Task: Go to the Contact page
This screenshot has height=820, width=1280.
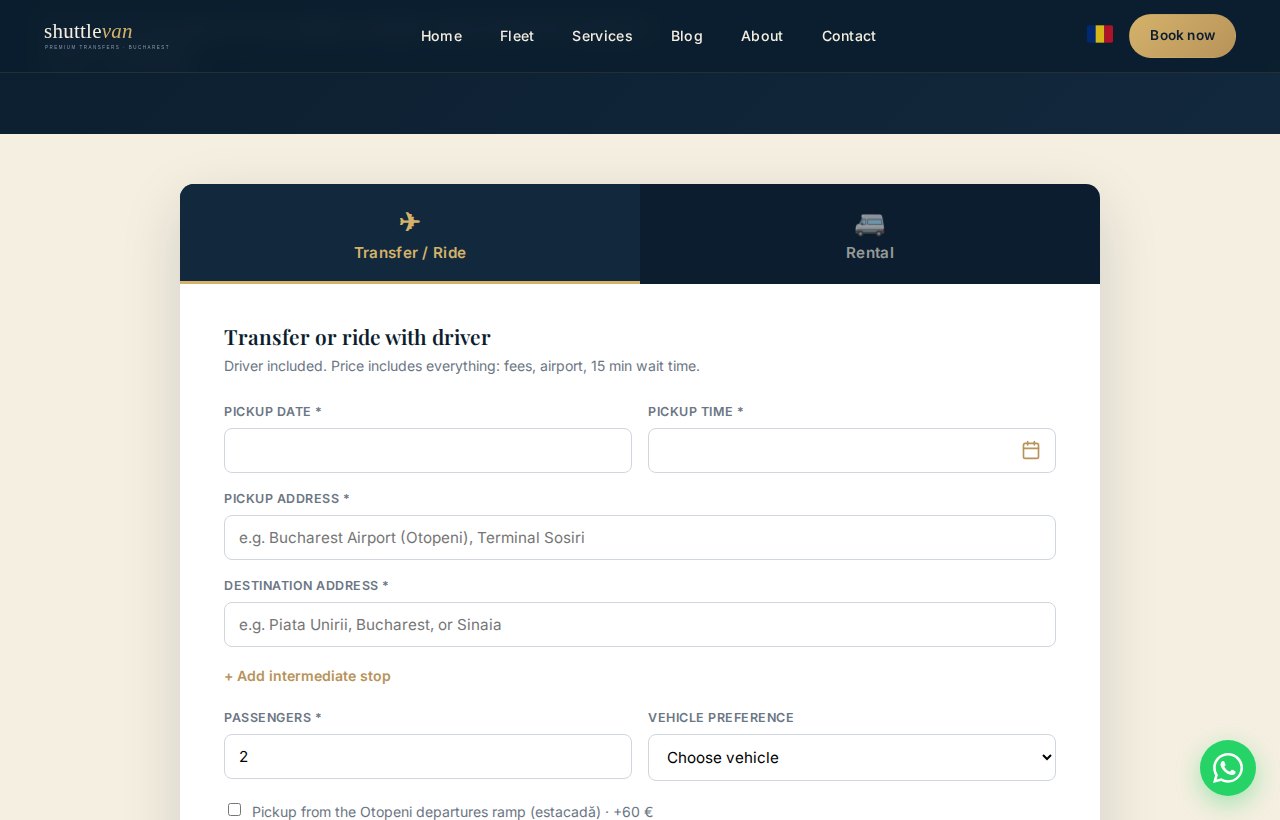Action: coord(849,36)
